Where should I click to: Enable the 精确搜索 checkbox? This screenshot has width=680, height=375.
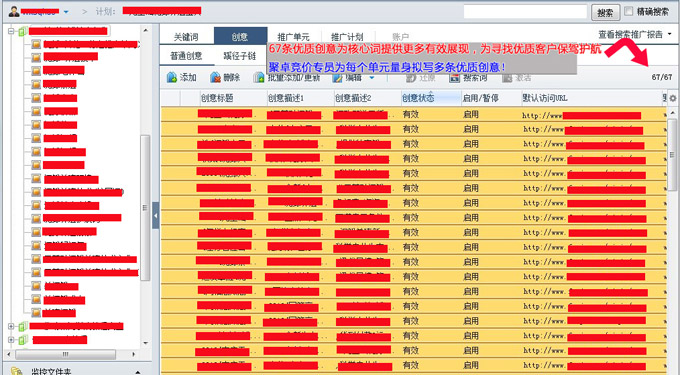(x=628, y=11)
